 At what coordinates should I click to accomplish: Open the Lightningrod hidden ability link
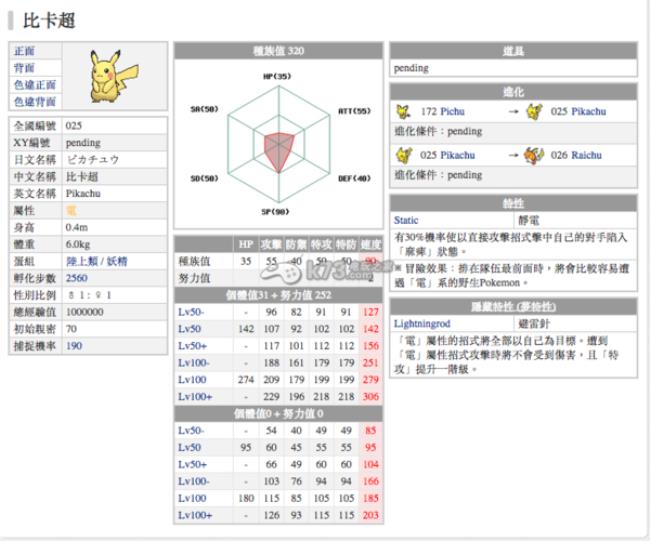click(x=422, y=323)
